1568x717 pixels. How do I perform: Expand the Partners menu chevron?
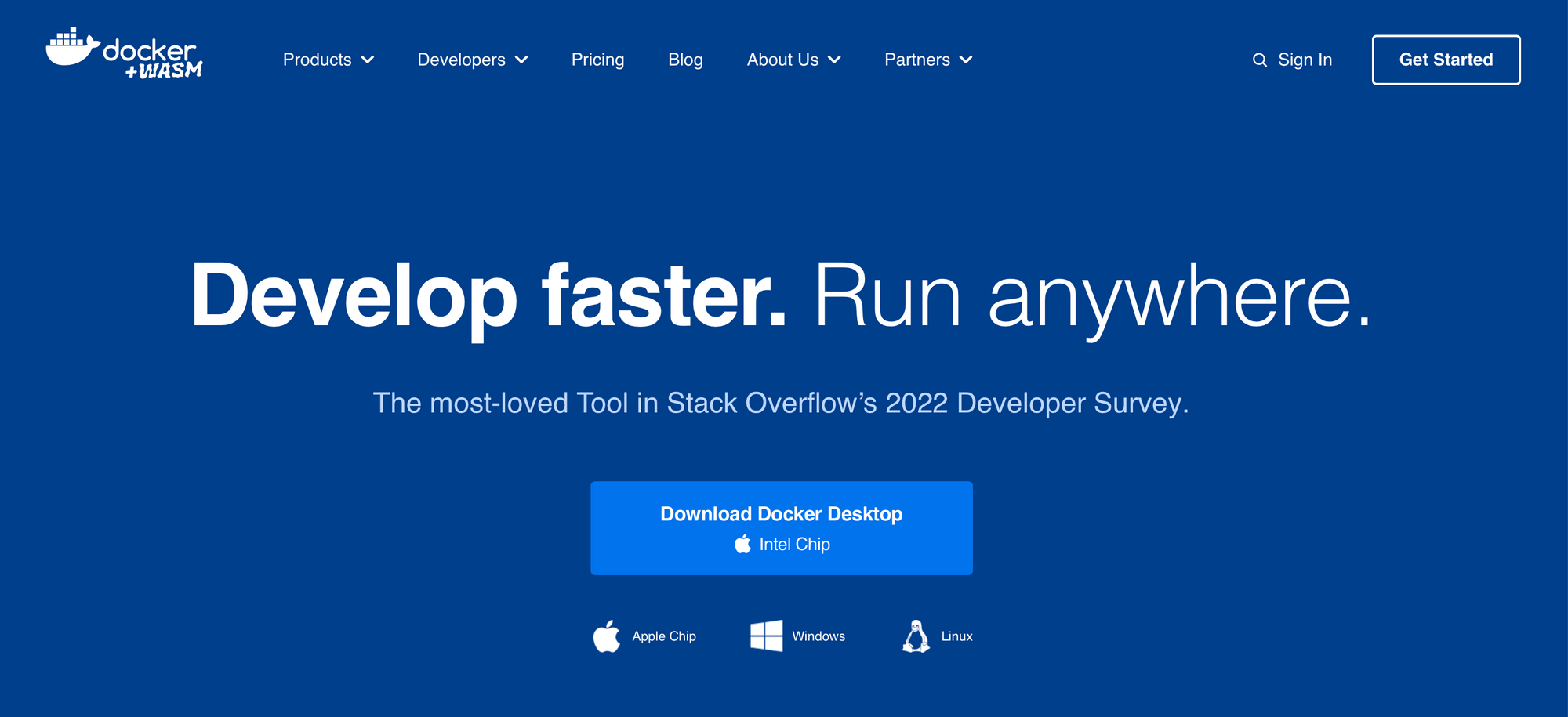pyautogui.click(x=966, y=60)
